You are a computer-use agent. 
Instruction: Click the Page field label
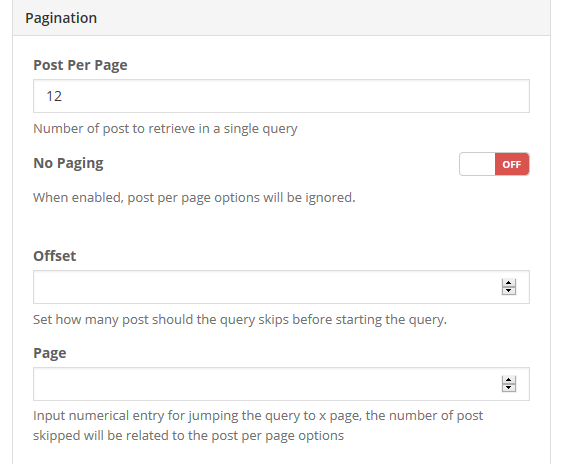pos(50,353)
